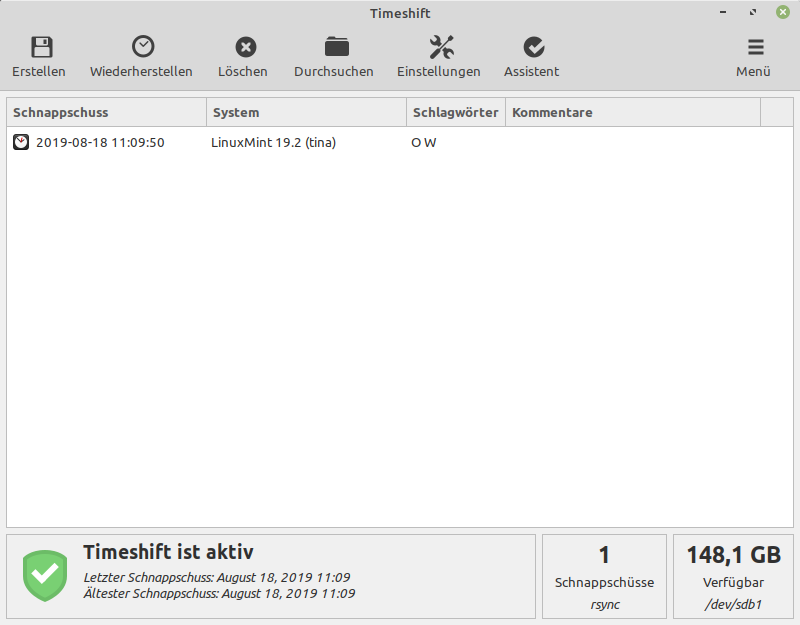
Task: Click the snapshot count number 1
Action: click(604, 555)
